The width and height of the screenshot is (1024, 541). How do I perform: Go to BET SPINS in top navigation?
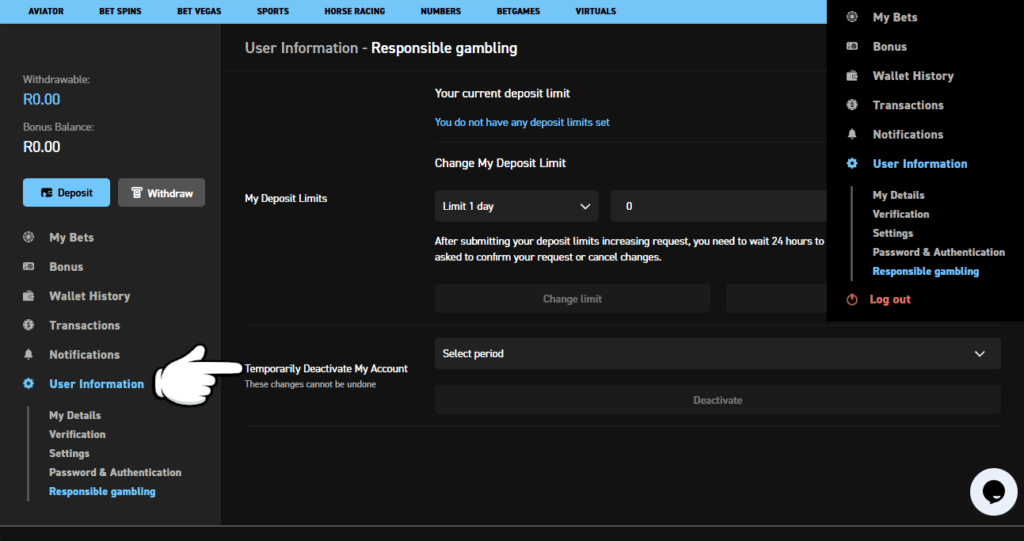coord(120,11)
